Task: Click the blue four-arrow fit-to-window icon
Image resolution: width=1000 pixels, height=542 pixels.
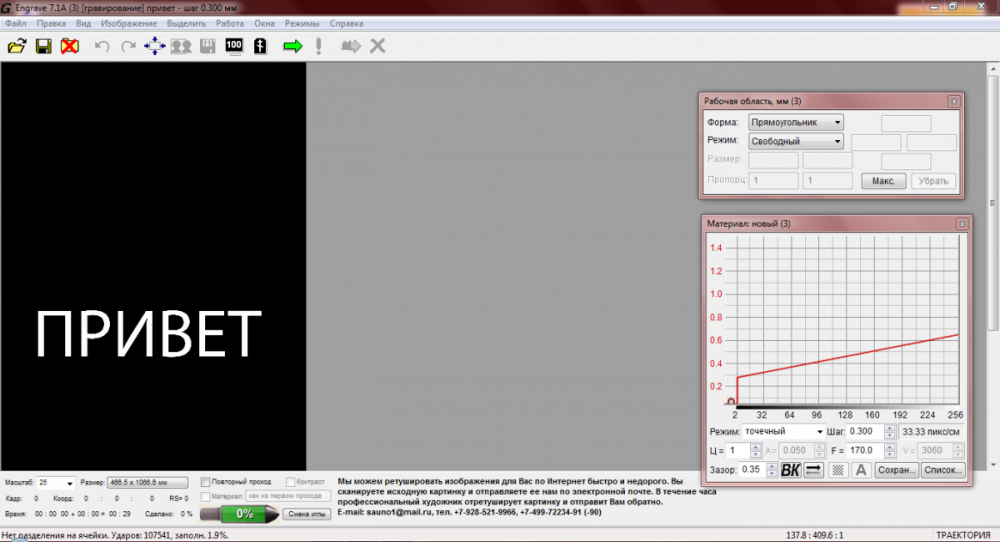Action: click(x=155, y=46)
